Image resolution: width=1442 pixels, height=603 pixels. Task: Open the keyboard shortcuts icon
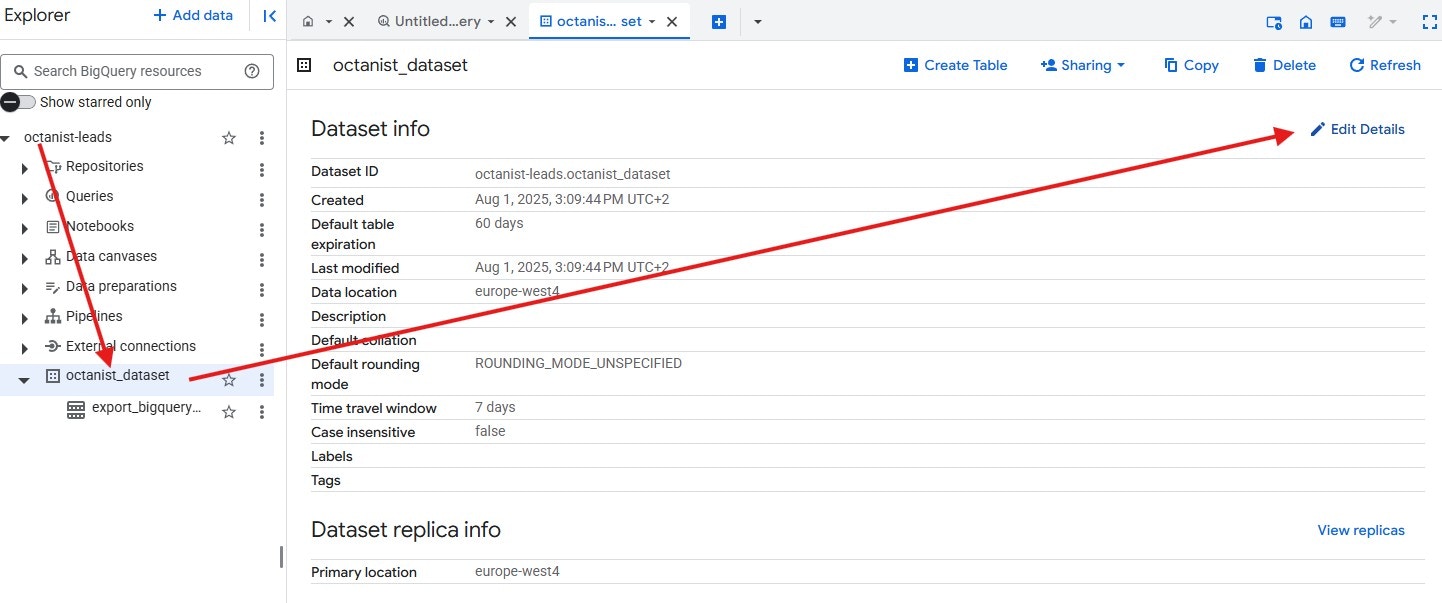[x=1338, y=22]
